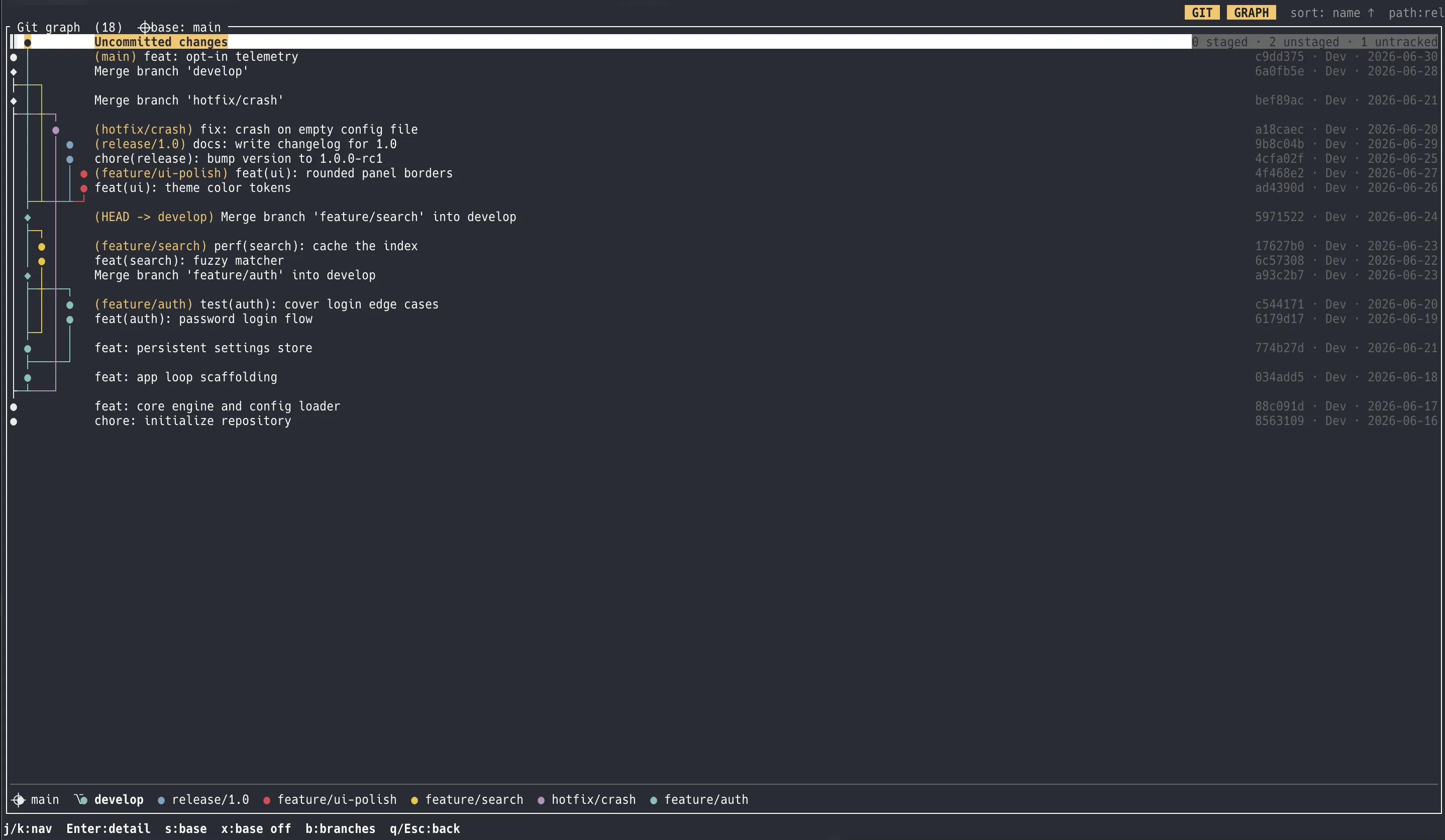Click the x:base off hint

coord(256,829)
